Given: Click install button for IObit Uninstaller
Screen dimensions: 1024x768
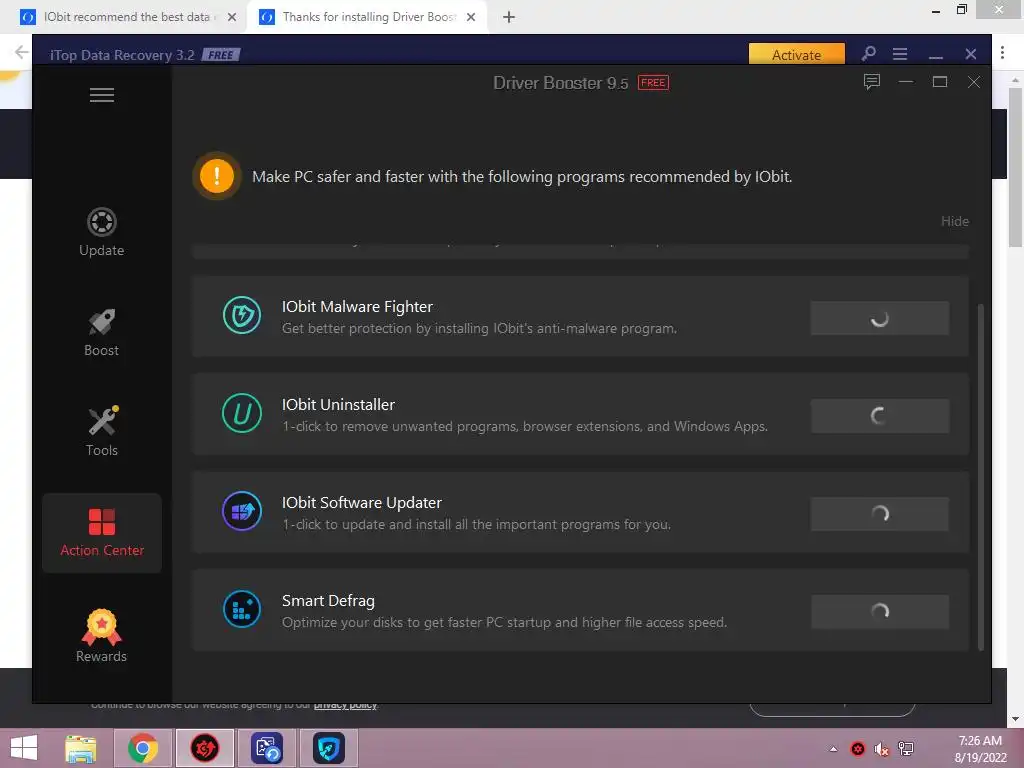Looking at the screenshot, I should tap(880, 416).
